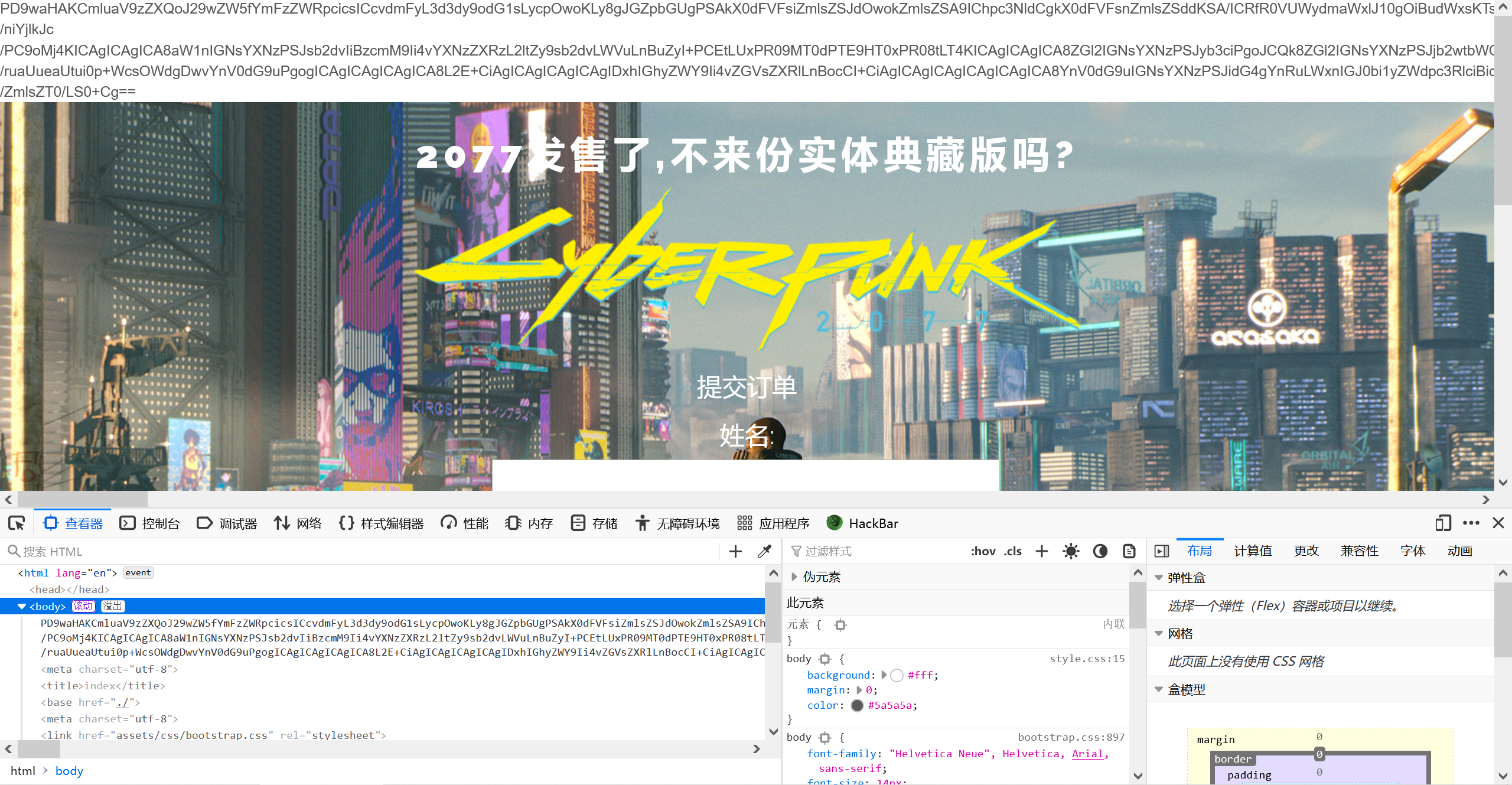The width and height of the screenshot is (1512, 785).
Task: Toggle light color scheme simulation
Action: click(x=1071, y=551)
